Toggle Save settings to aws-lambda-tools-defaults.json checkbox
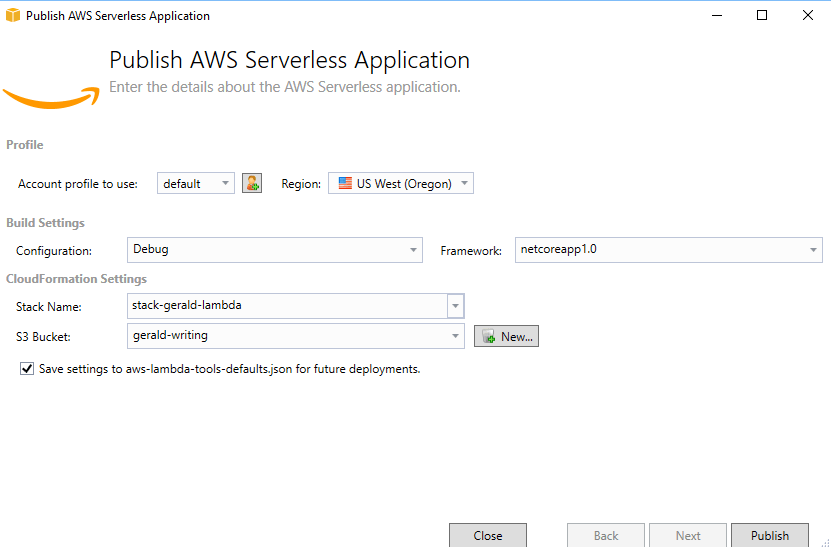This screenshot has height=547, width=831. 27,369
